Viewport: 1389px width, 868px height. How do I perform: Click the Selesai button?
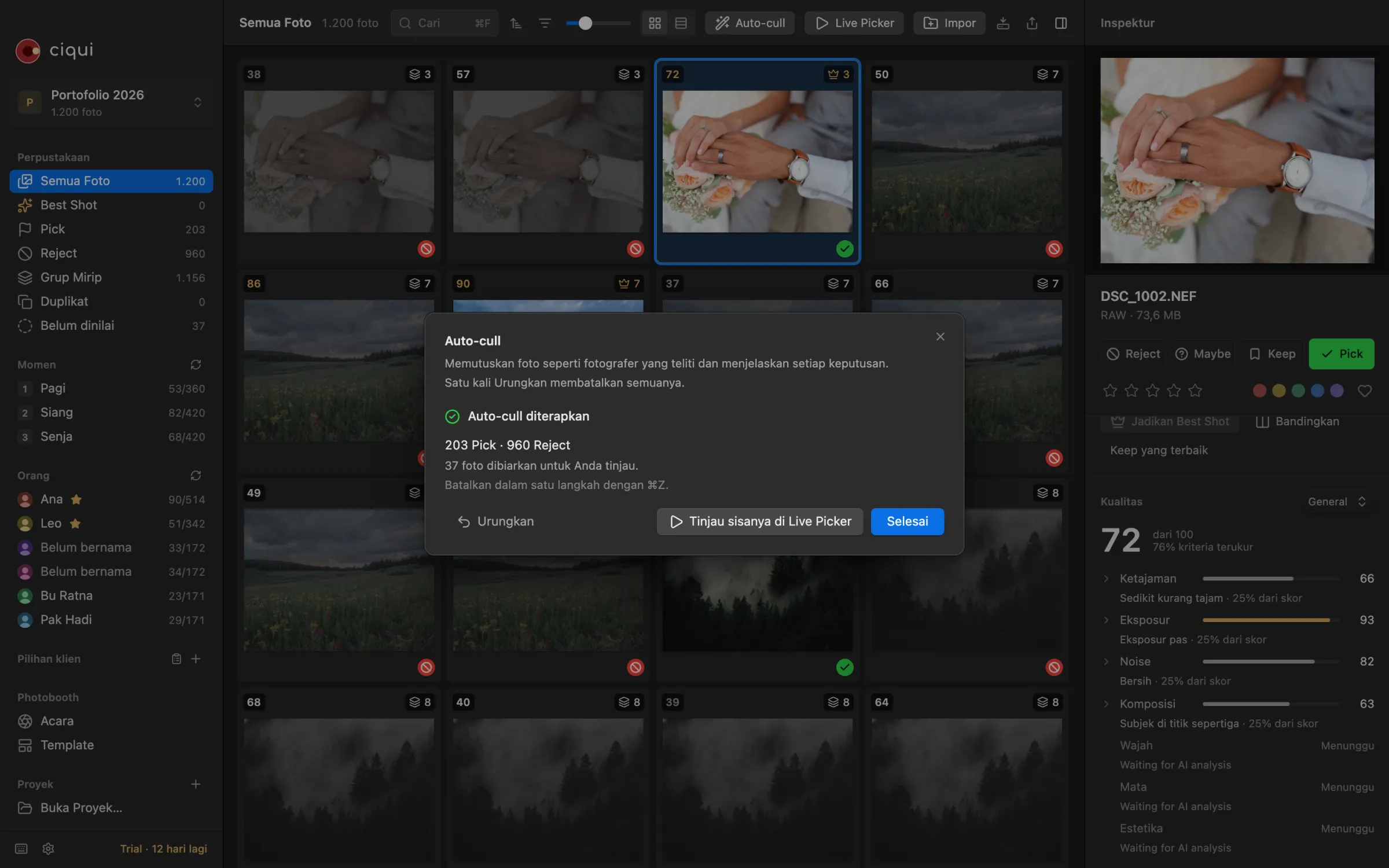pos(907,521)
